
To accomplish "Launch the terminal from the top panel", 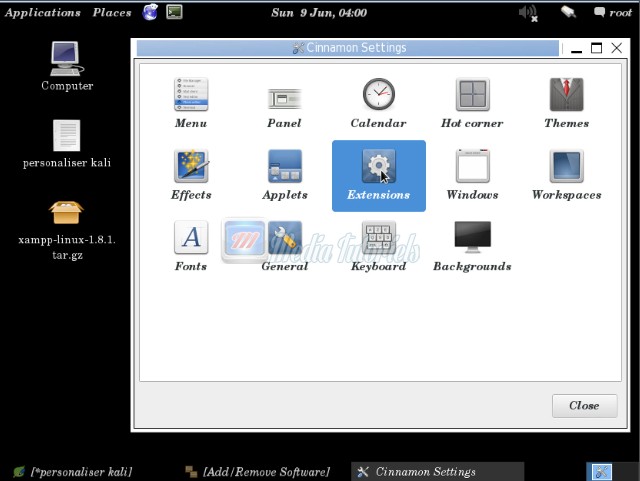I will click(x=174, y=12).
